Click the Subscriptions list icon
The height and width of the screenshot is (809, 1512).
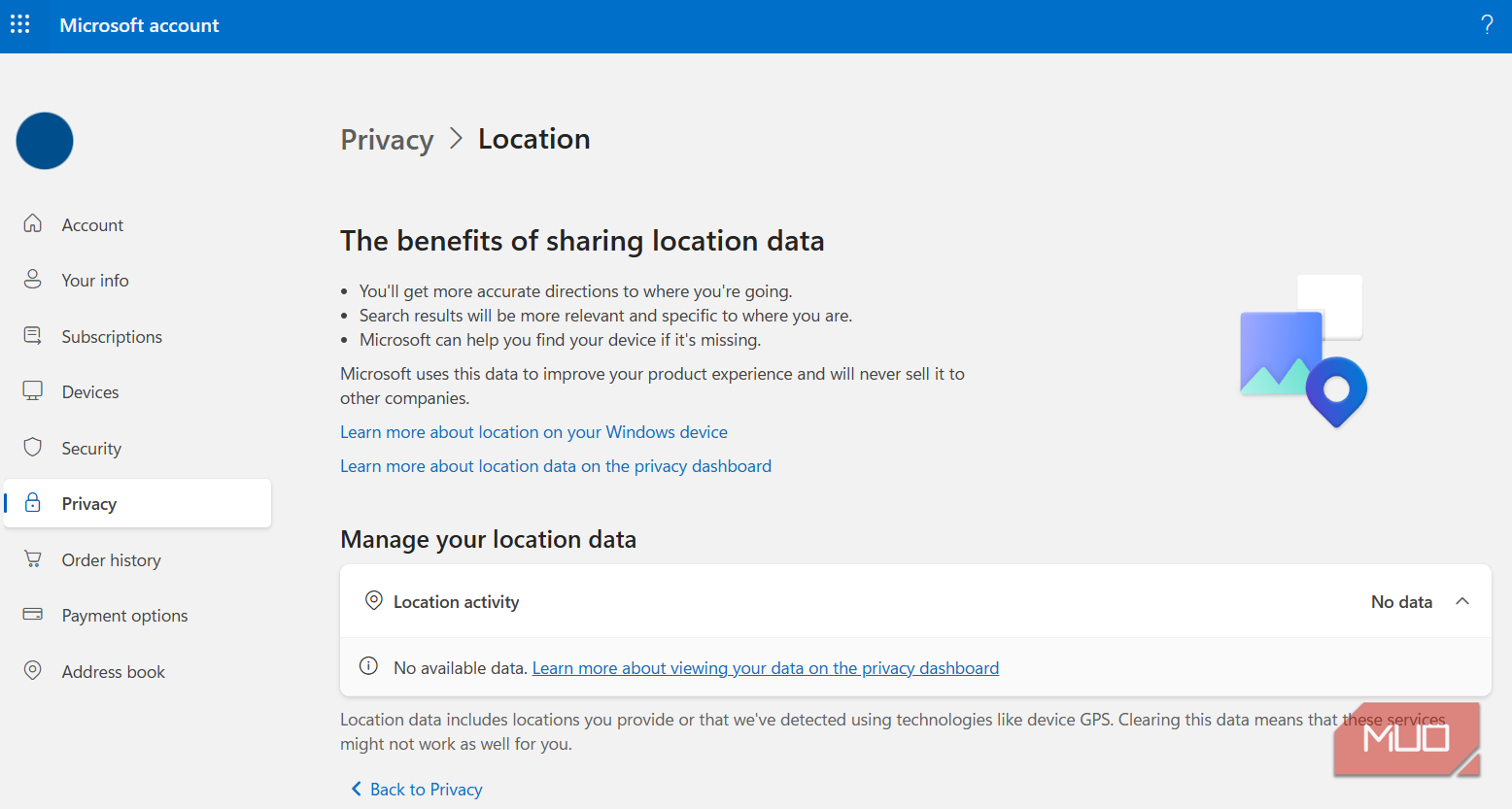33,336
